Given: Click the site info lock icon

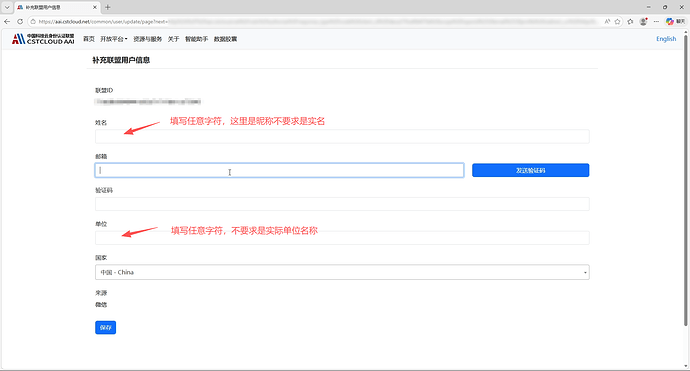Looking at the screenshot, I should (33, 21).
